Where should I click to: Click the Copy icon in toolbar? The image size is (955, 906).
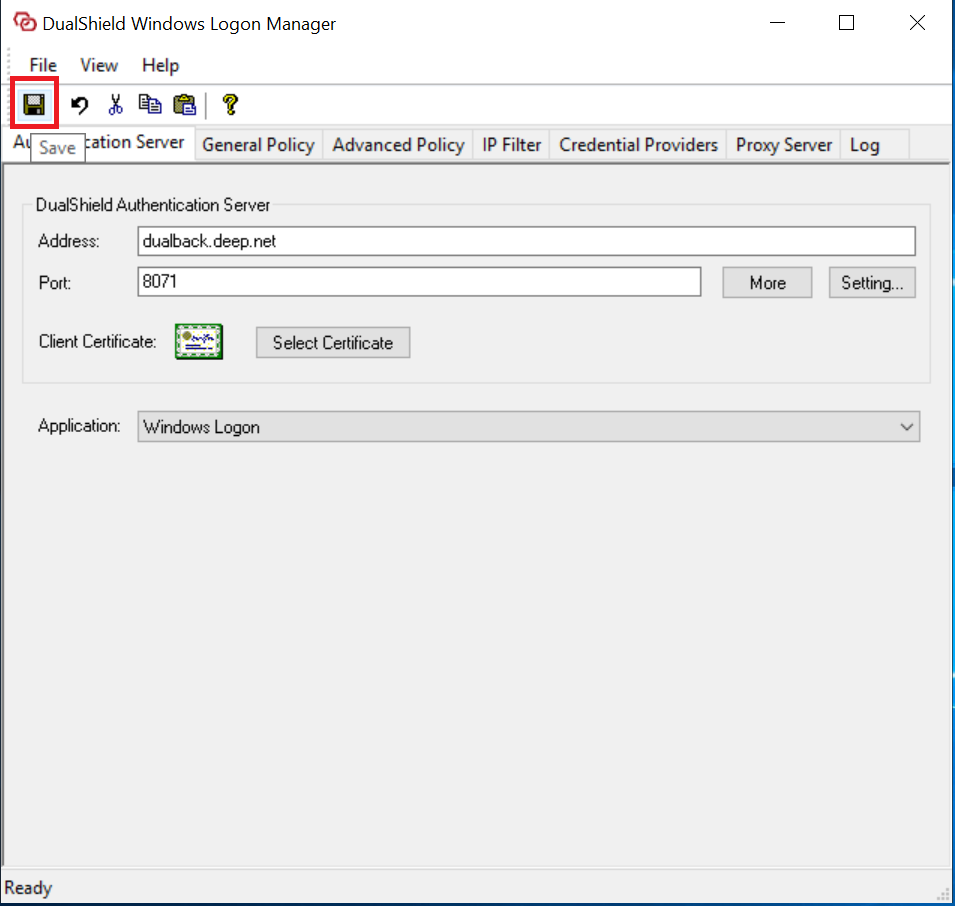pos(150,104)
